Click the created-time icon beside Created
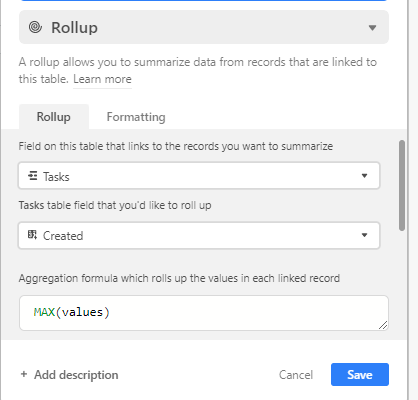Screen dimensions: 418x400 click(32, 235)
